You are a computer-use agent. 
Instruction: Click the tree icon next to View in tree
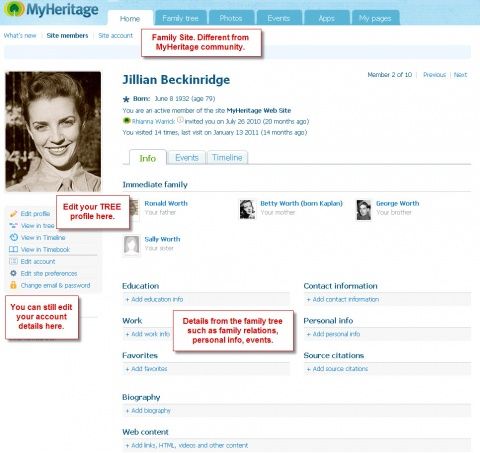pos(13,226)
